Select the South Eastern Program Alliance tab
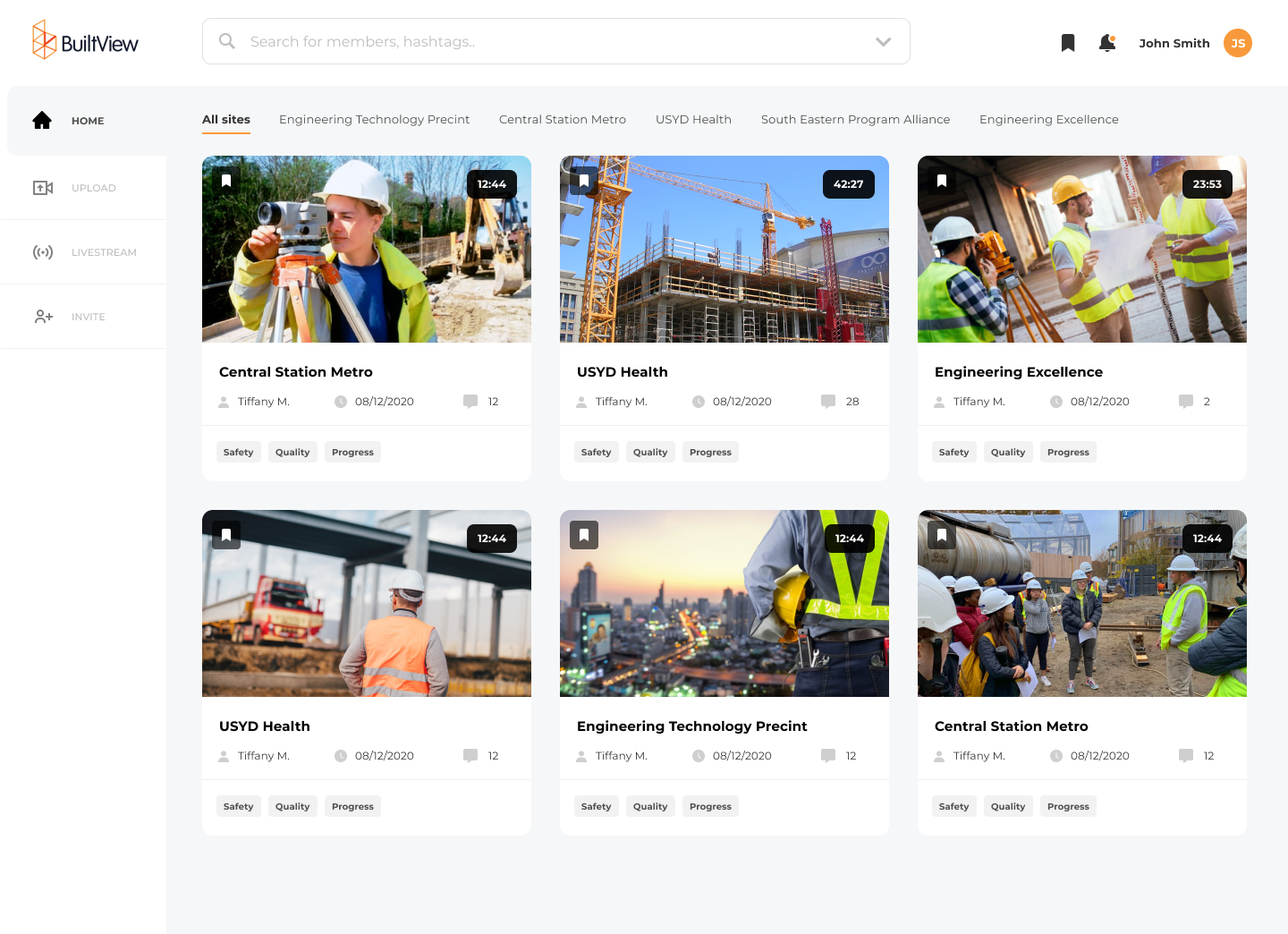The height and width of the screenshot is (934, 1288). [855, 120]
